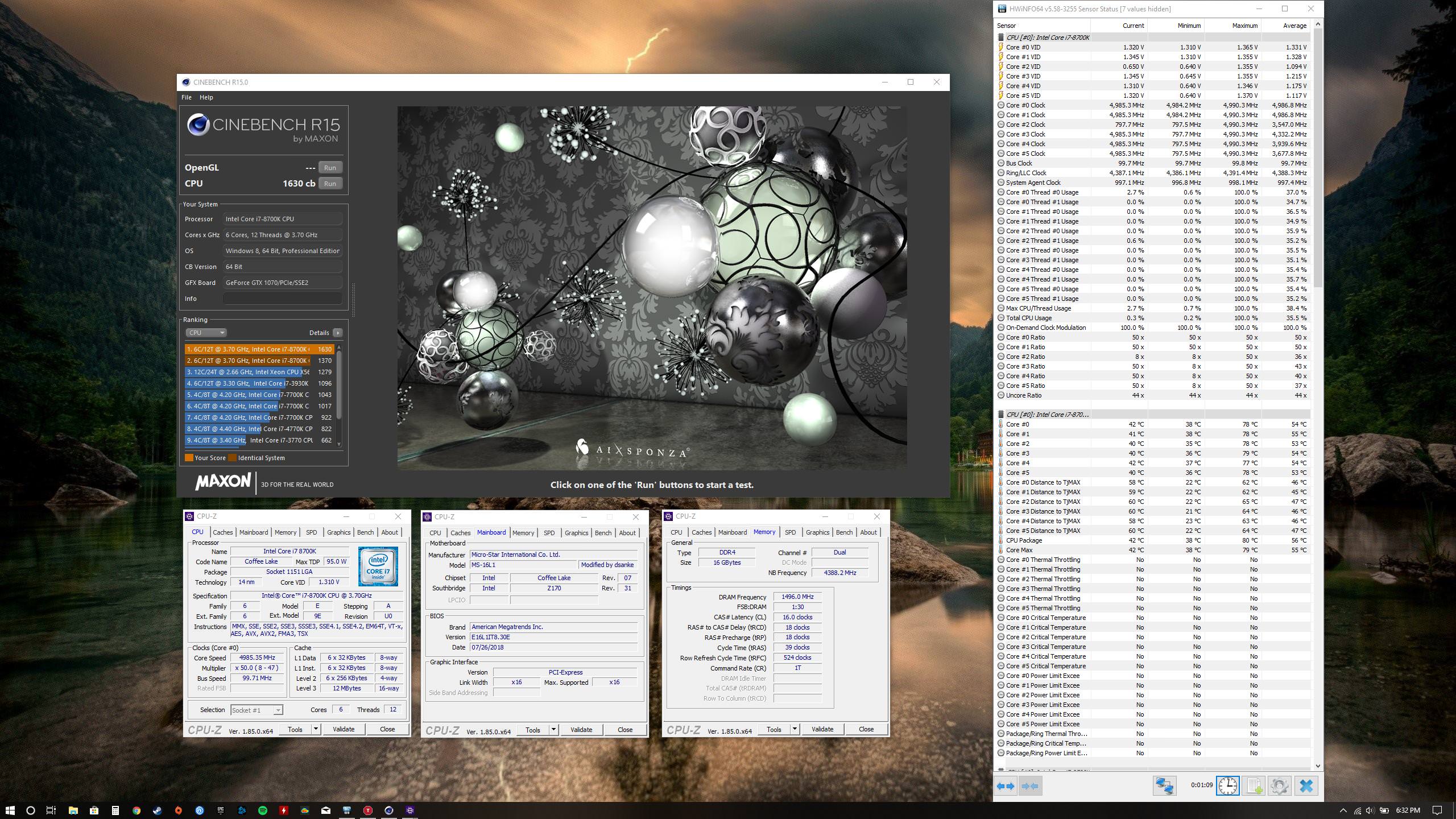Open HWiNFO remote network monitoring icon
1456x819 pixels.
tap(1164, 786)
